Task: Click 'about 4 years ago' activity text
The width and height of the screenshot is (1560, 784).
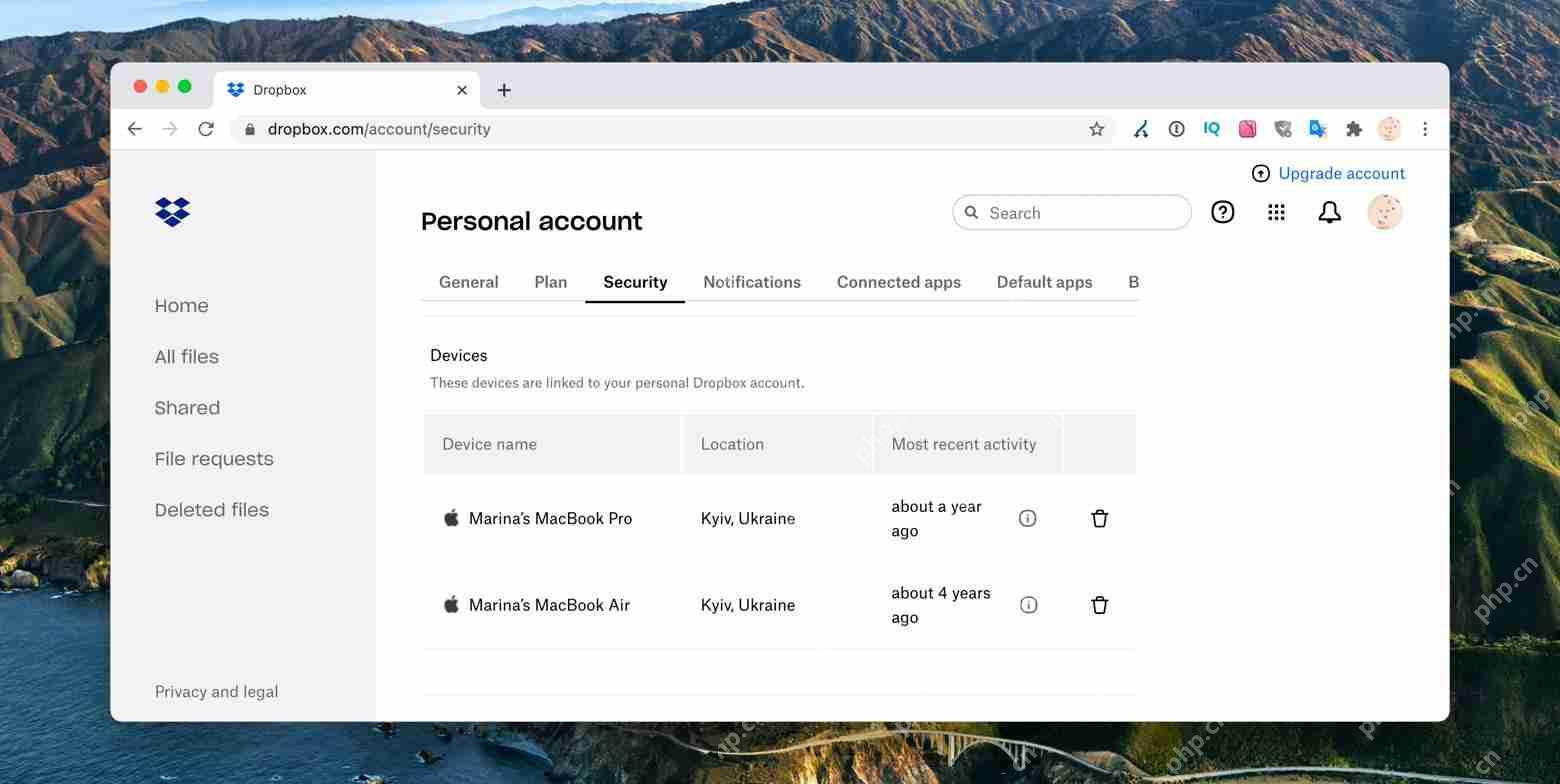Action: click(x=940, y=605)
